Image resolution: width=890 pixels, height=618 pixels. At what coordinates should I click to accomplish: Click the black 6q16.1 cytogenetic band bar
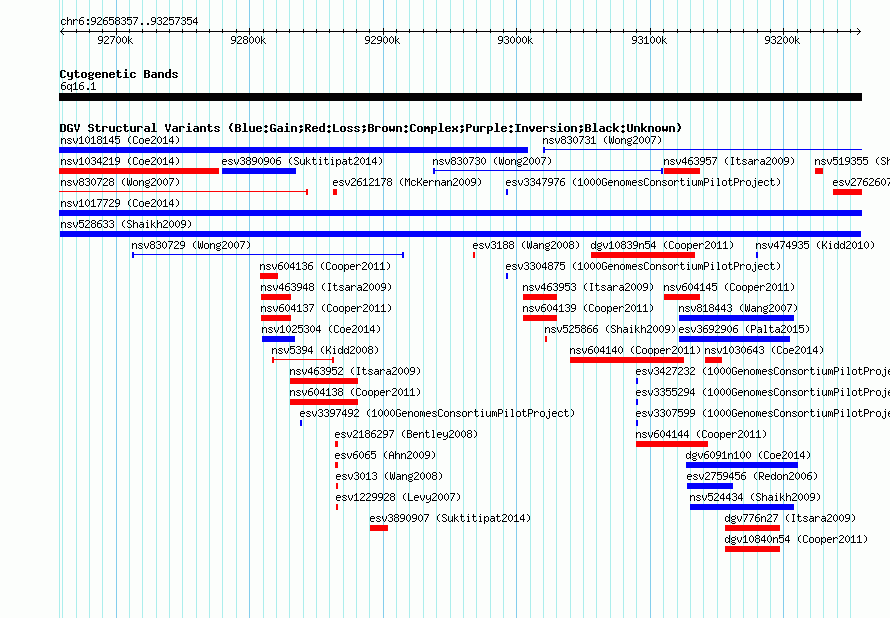460,97
